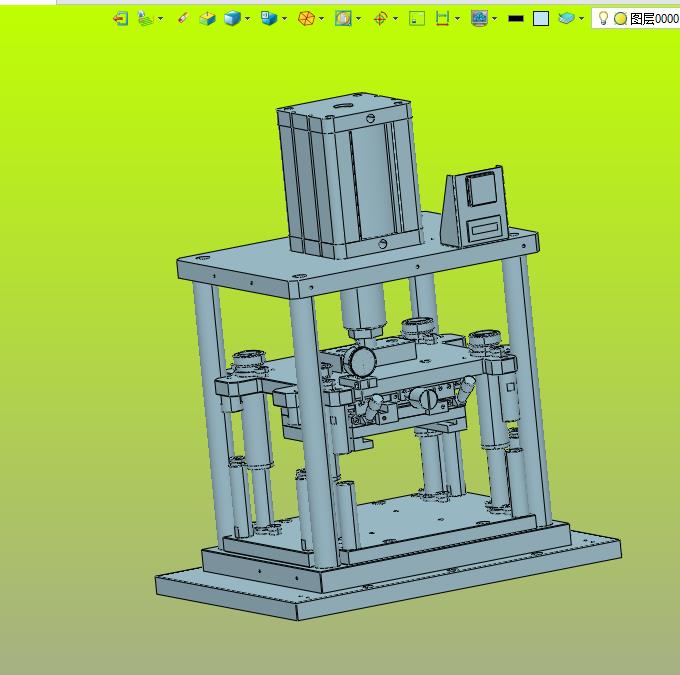Image resolution: width=680 pixels, height=675 pixels.
Task: Click the yellow-green box alignment icon
Action: (x=207, y=19)
